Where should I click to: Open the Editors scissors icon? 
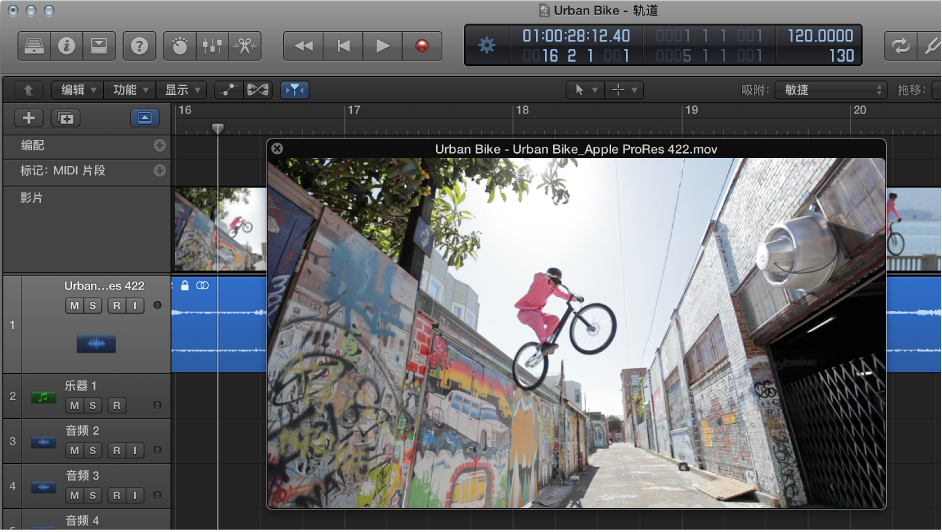pos(244,46)
